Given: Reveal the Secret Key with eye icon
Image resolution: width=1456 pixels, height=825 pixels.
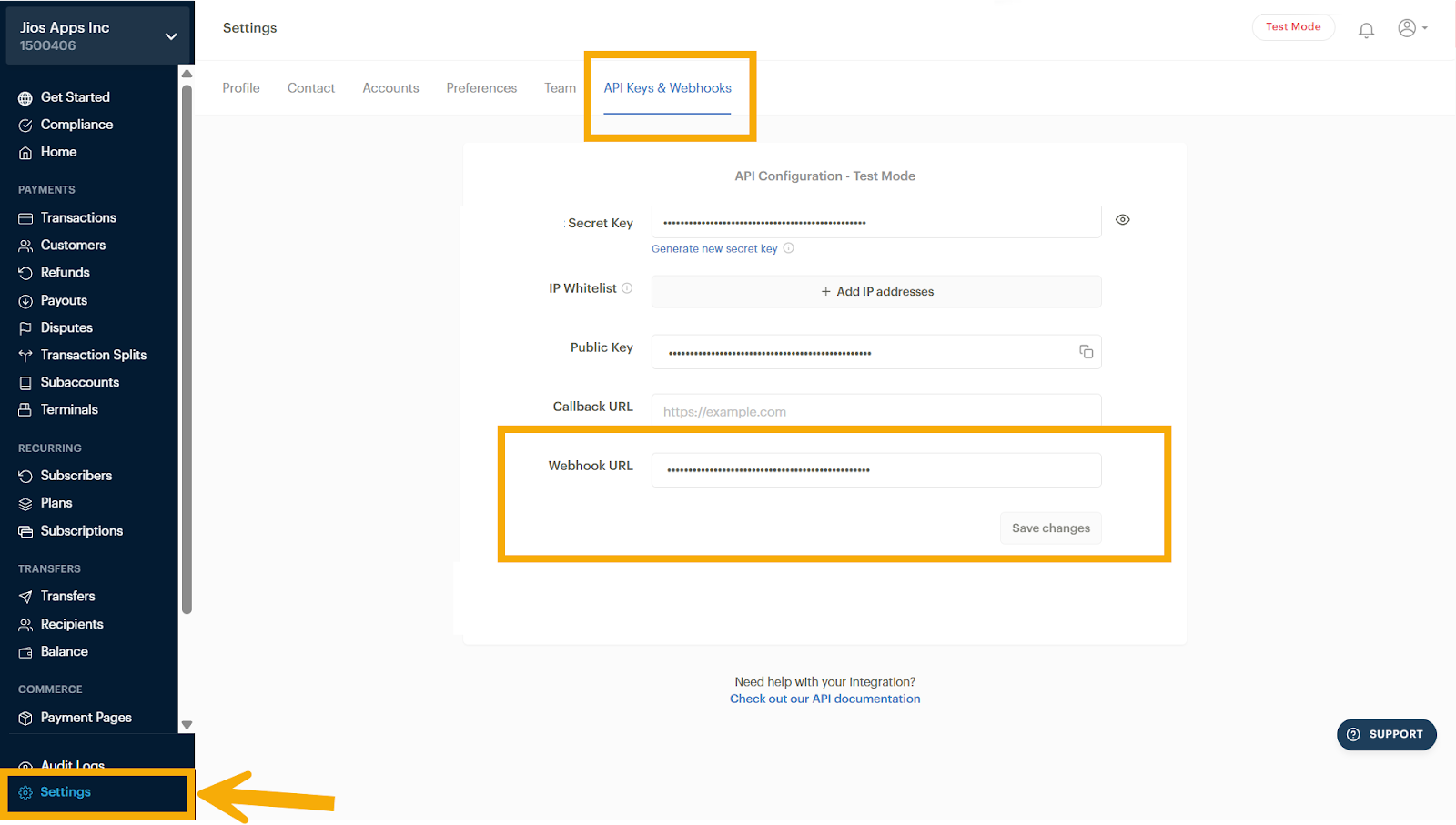Looking at the screenshot, I should coord(1123,220).
